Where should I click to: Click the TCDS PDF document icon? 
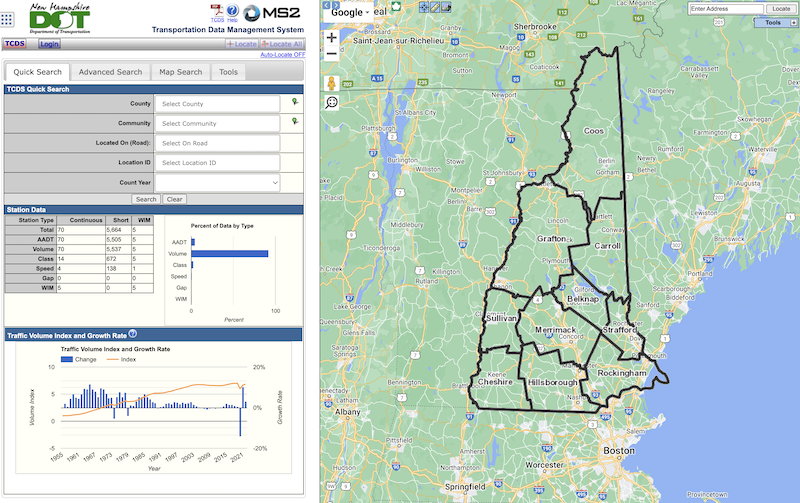[x=216, y=12]
